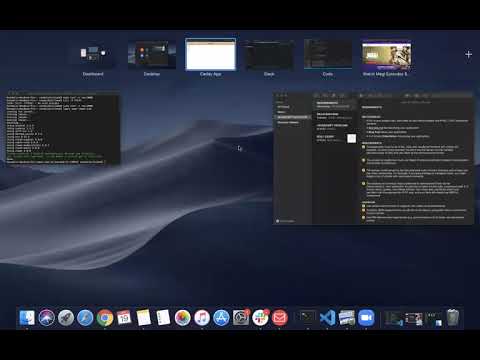Open System Preferences gear in dock
Screen dimensions: 480x360
(x=241, y=318)
